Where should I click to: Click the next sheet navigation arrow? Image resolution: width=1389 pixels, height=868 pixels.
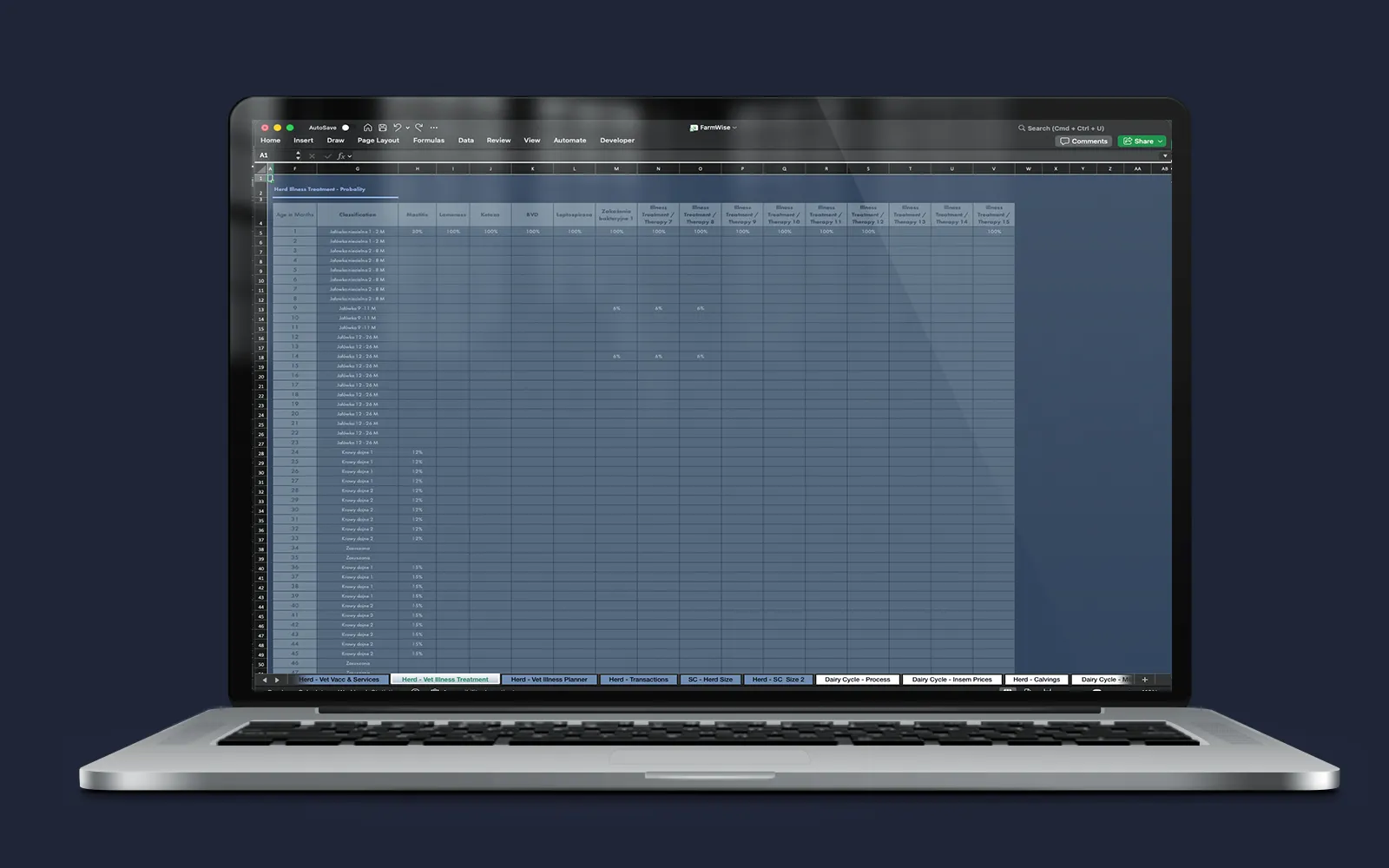click(x=277, y=680)
